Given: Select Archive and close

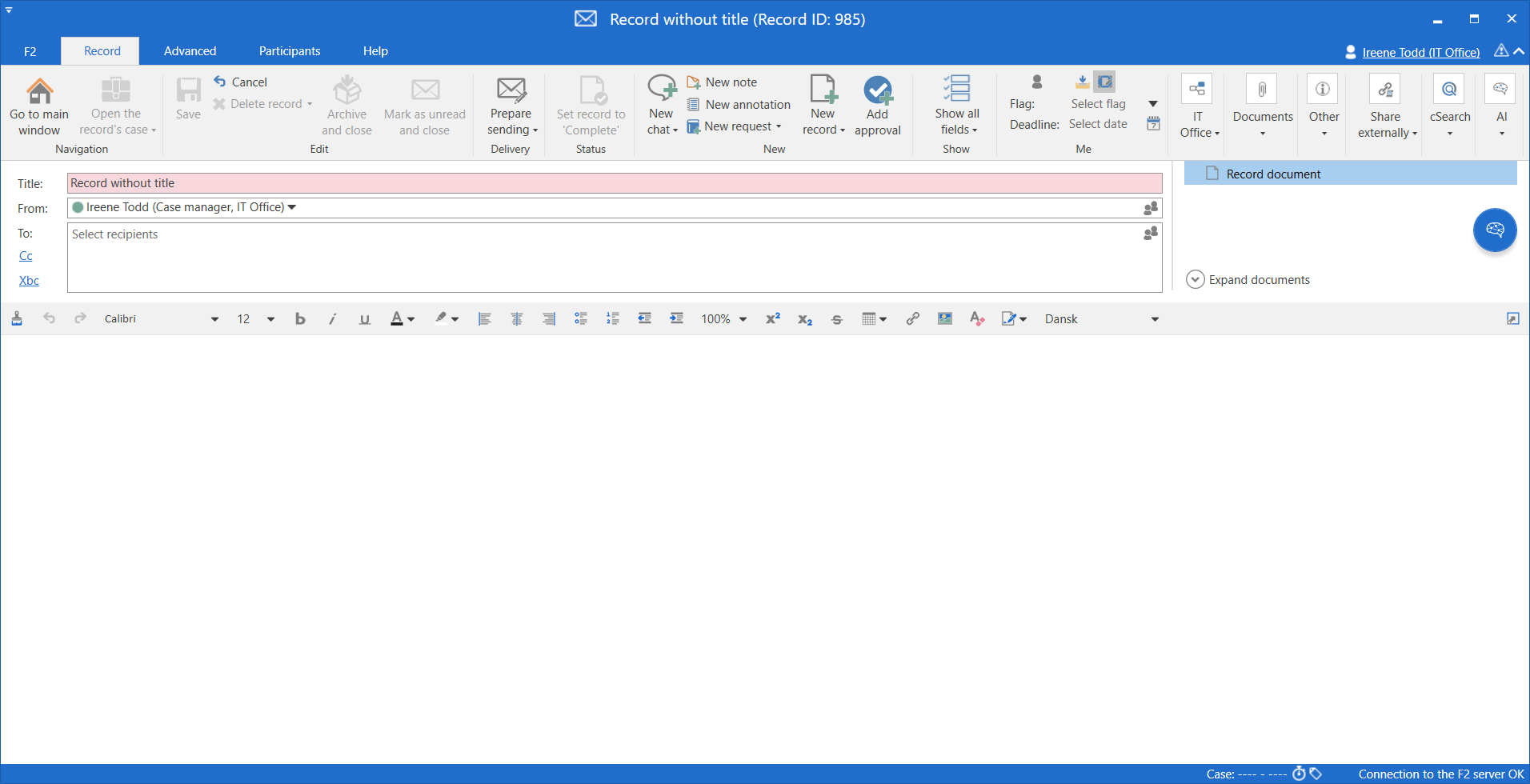Looking at the screenshot, I should click(x=346, y=105).
